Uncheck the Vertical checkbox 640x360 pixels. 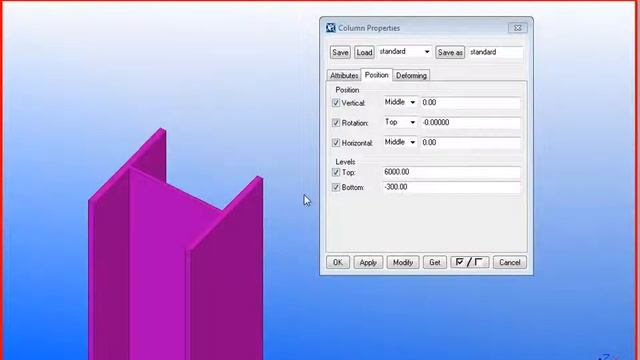(336, 103)
